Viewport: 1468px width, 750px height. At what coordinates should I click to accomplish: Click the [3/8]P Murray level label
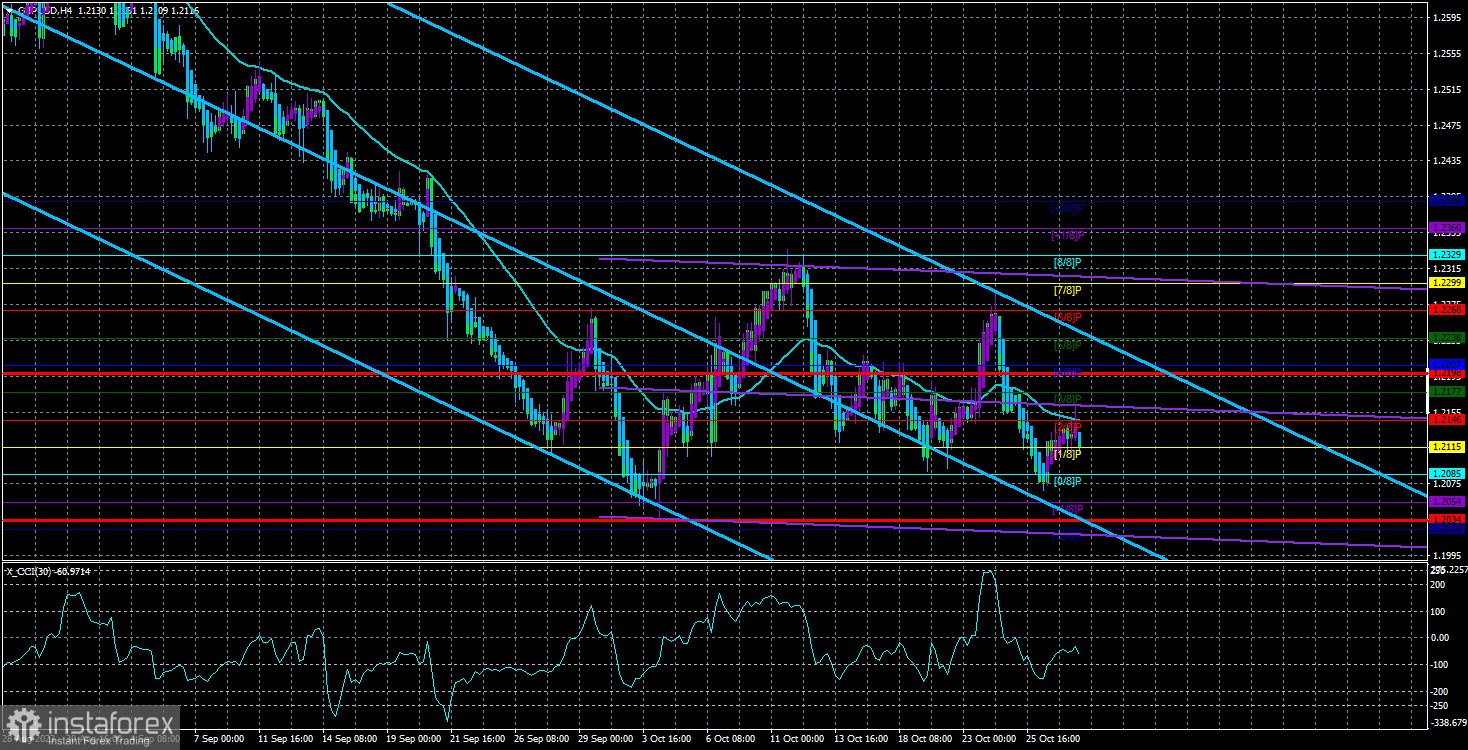[1068, 399]
